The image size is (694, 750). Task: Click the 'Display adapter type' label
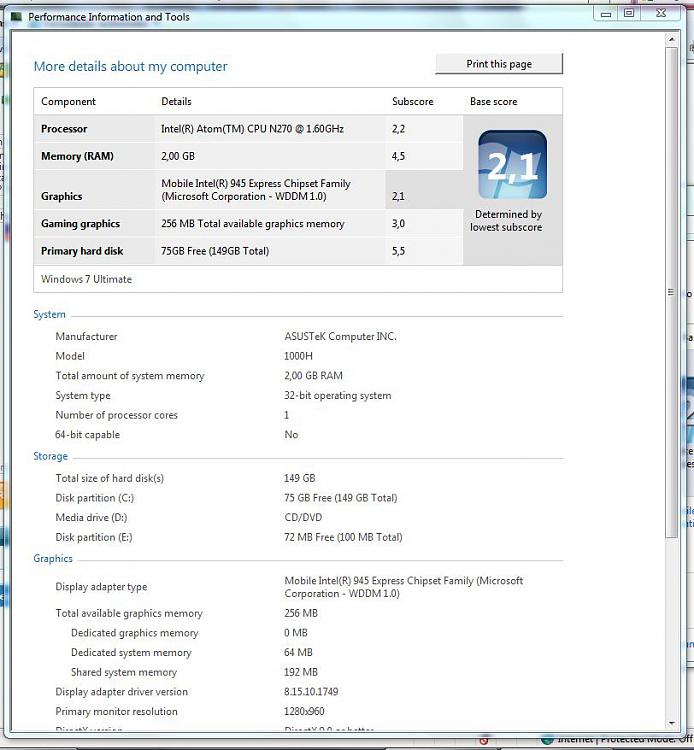pos(101,587)
